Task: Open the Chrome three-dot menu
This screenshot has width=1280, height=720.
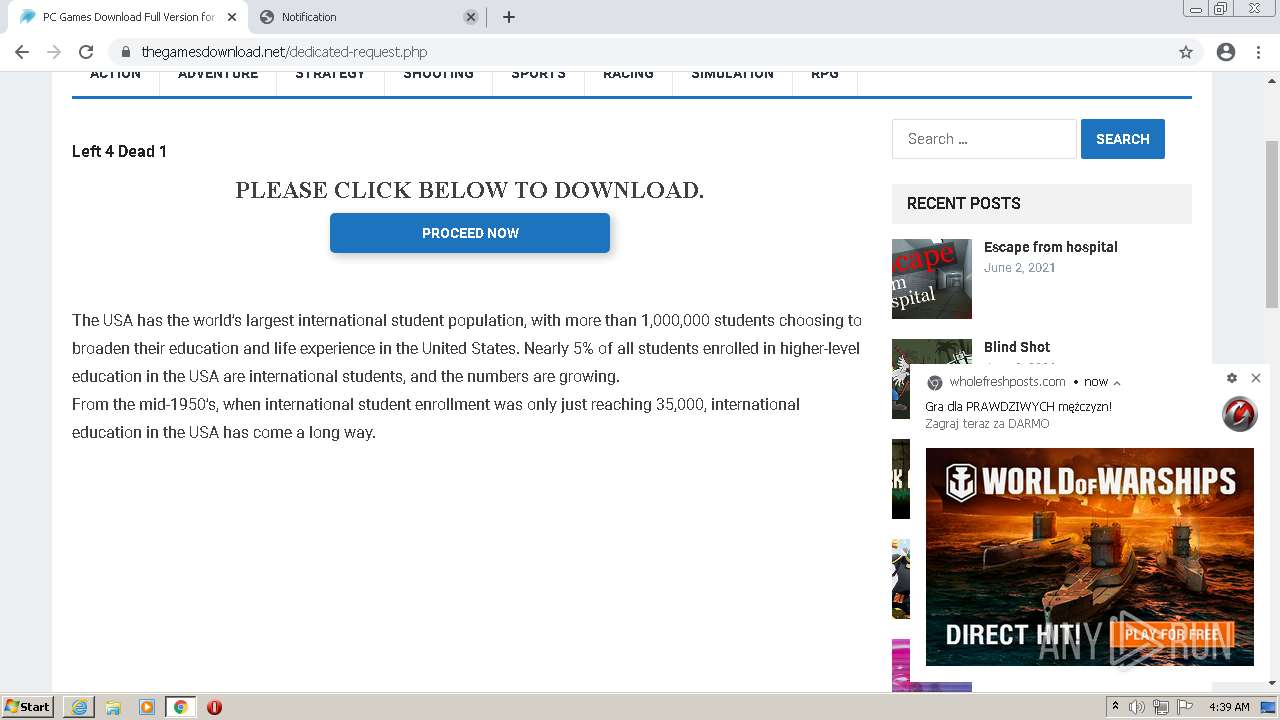Action: pos(1258,52)
